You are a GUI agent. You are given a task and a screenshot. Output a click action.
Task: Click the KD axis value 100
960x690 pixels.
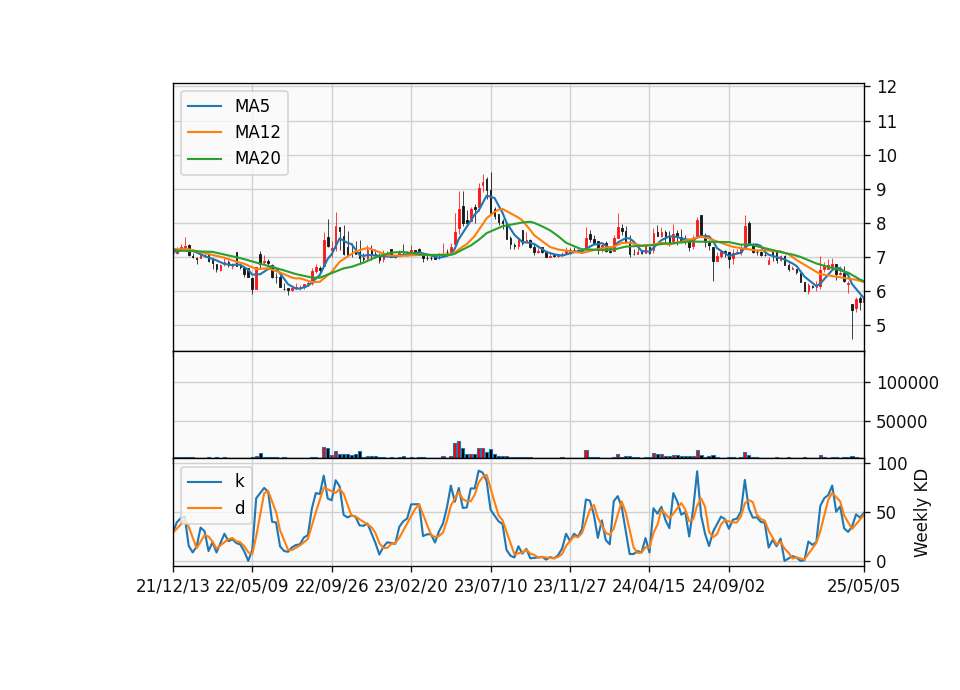click(892, 464)
